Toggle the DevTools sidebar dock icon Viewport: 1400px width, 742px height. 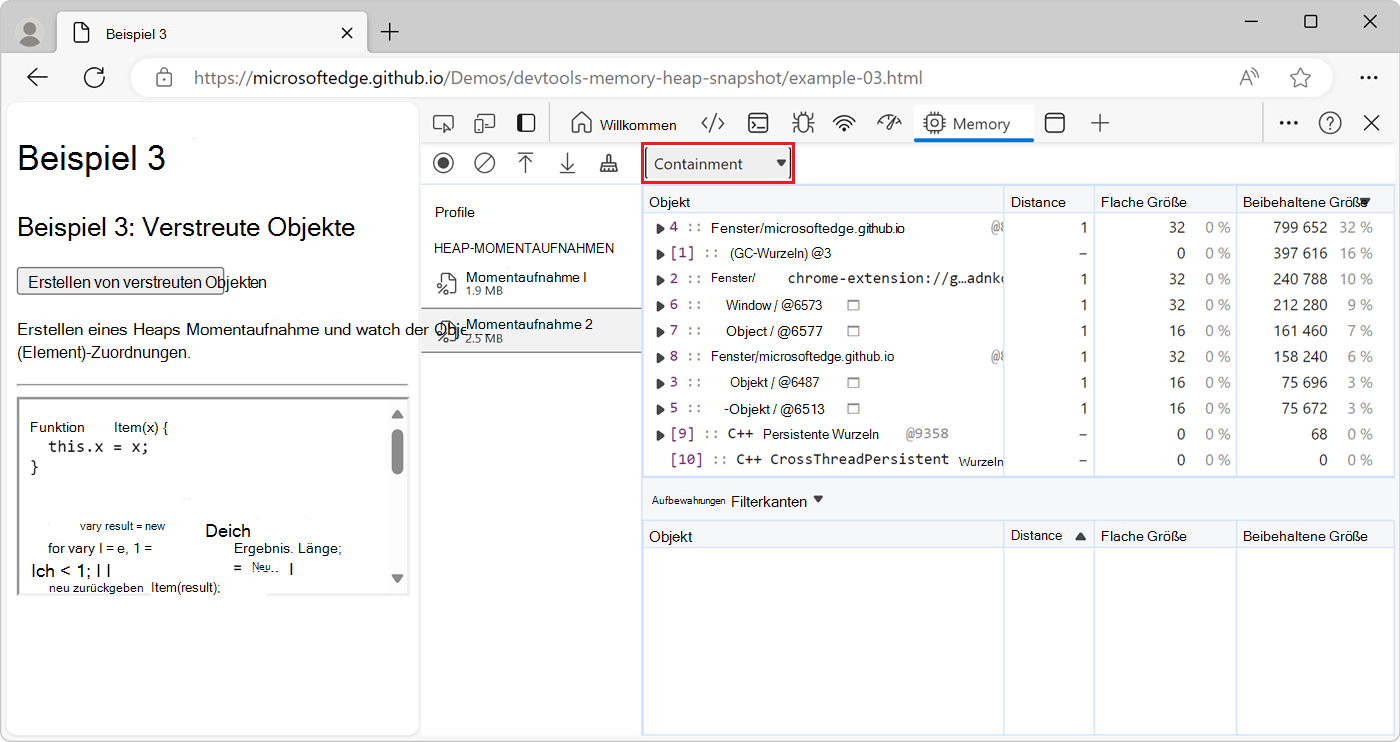[x=526, y=123]
